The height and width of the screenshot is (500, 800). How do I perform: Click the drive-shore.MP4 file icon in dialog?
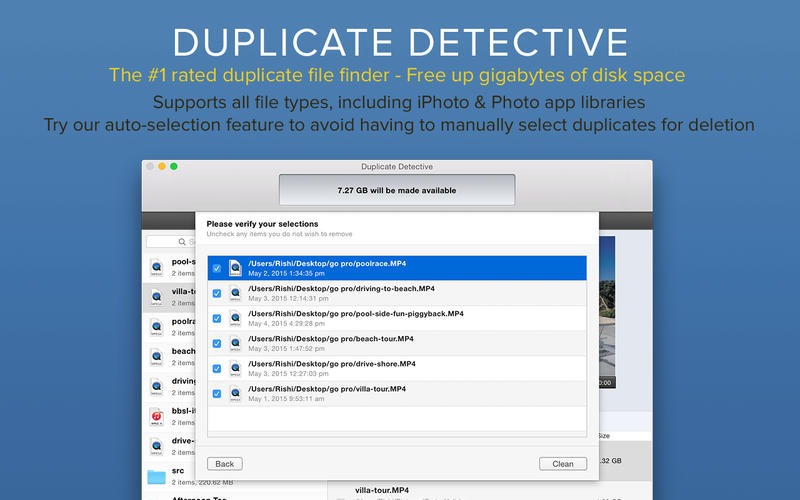235,368
